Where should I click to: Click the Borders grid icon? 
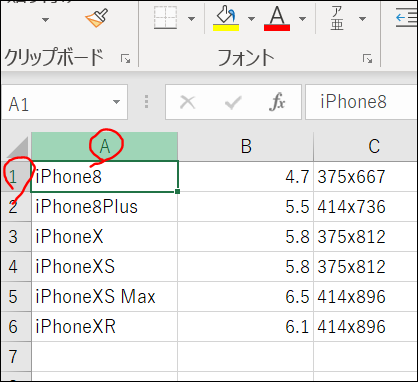[x=166, y=17]
